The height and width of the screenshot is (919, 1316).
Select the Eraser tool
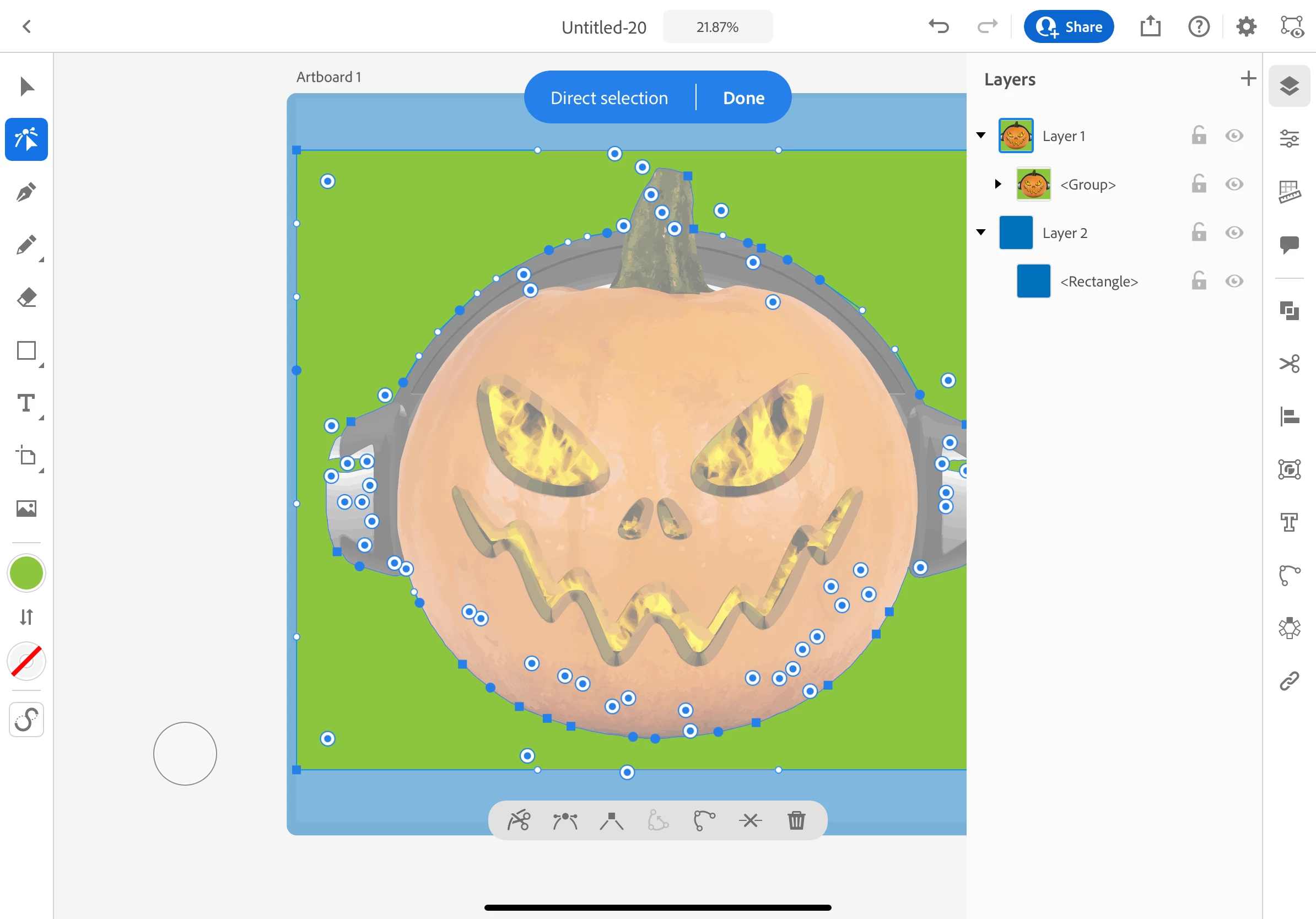click(x=26, y=298)
